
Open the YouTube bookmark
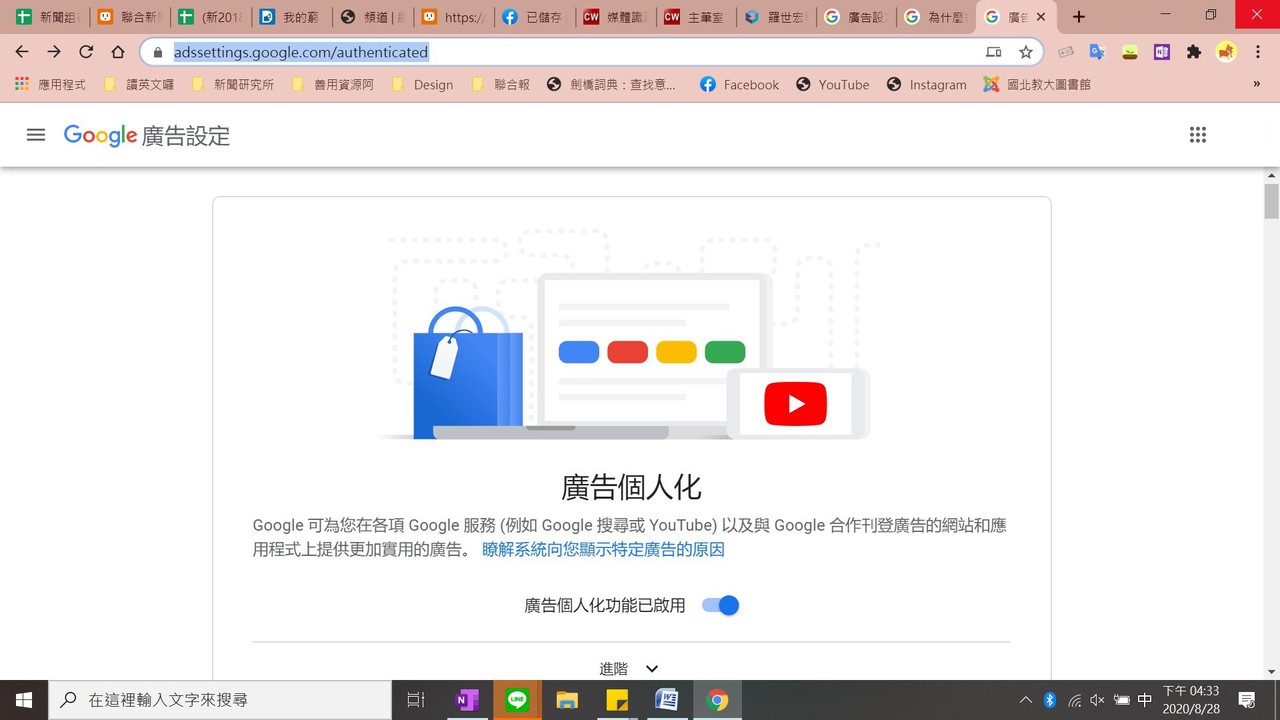pos(833,84)
